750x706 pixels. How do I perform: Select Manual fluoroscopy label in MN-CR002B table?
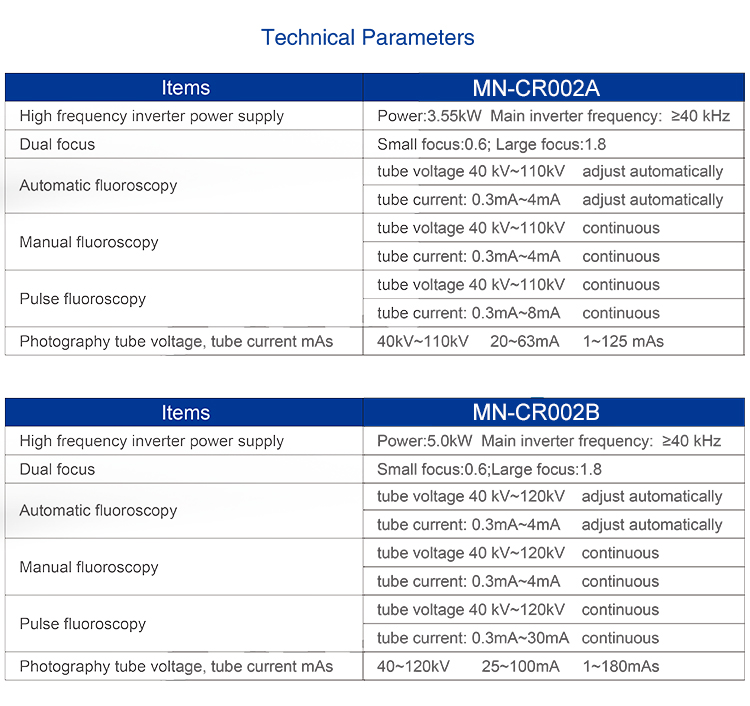(89, 567)
